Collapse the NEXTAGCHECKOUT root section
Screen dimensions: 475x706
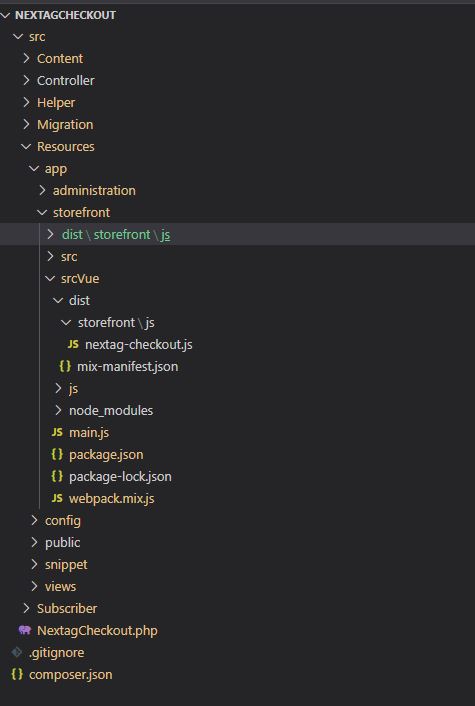(5, 15)
